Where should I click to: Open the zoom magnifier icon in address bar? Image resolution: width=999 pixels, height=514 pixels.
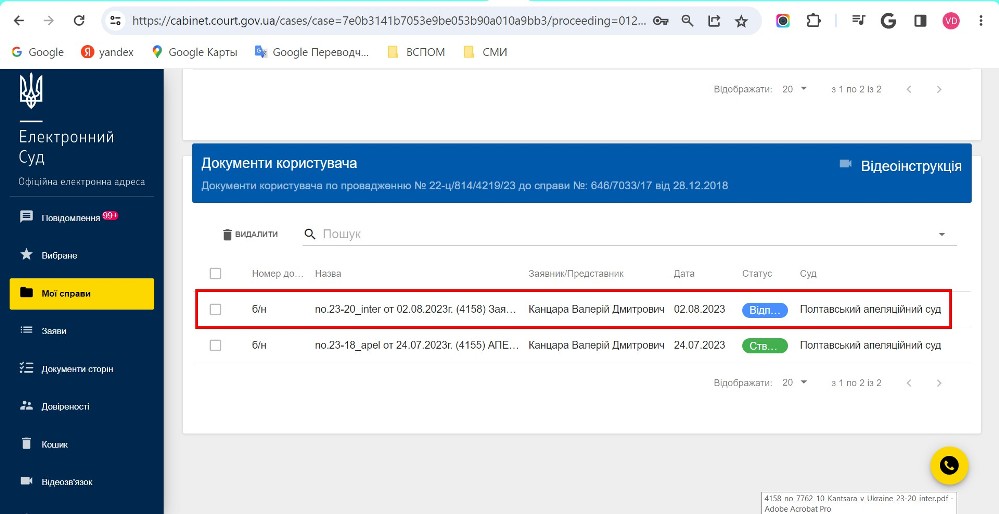click(687, 21)
